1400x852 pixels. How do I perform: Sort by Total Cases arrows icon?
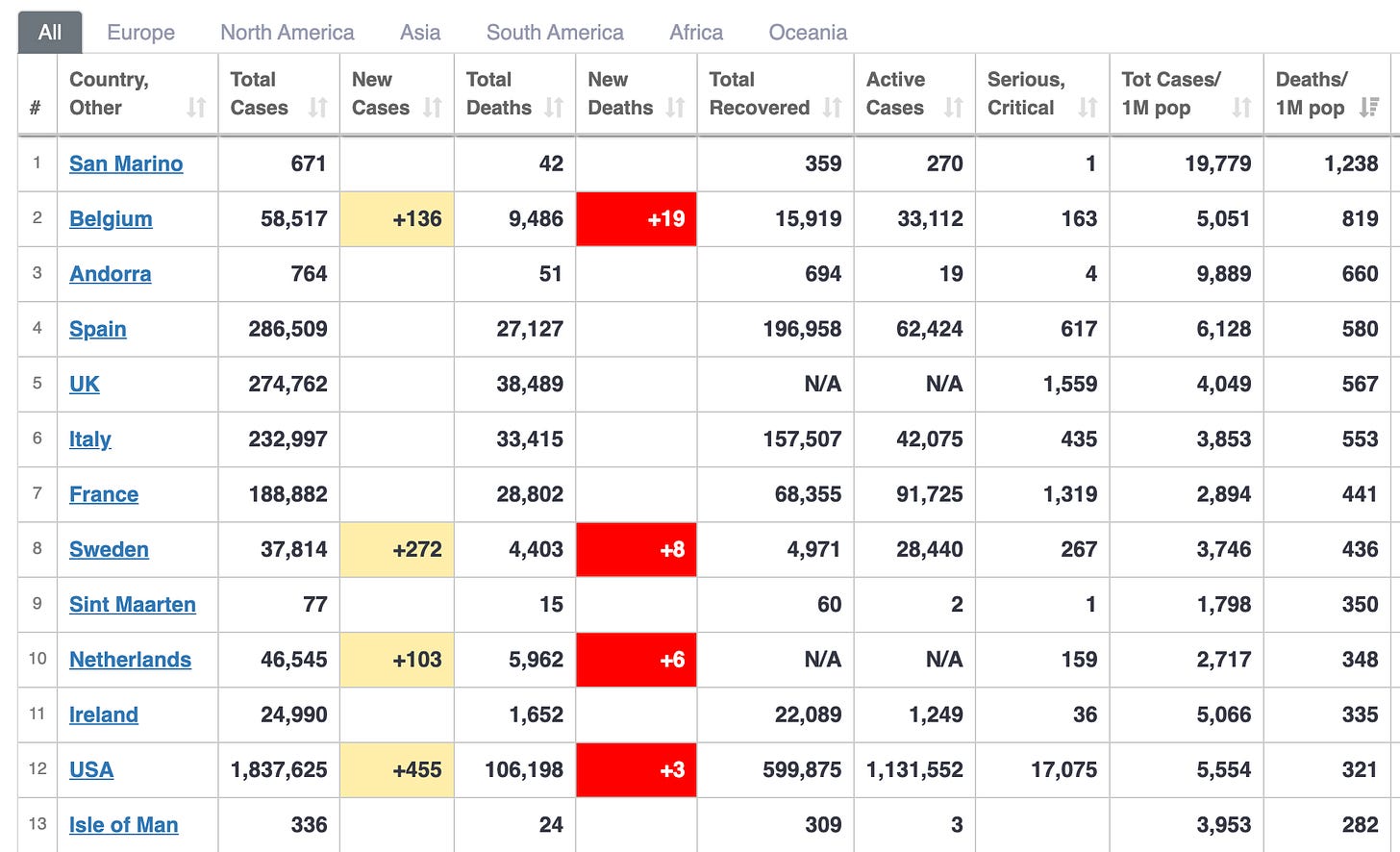click(x=317, y=108)
